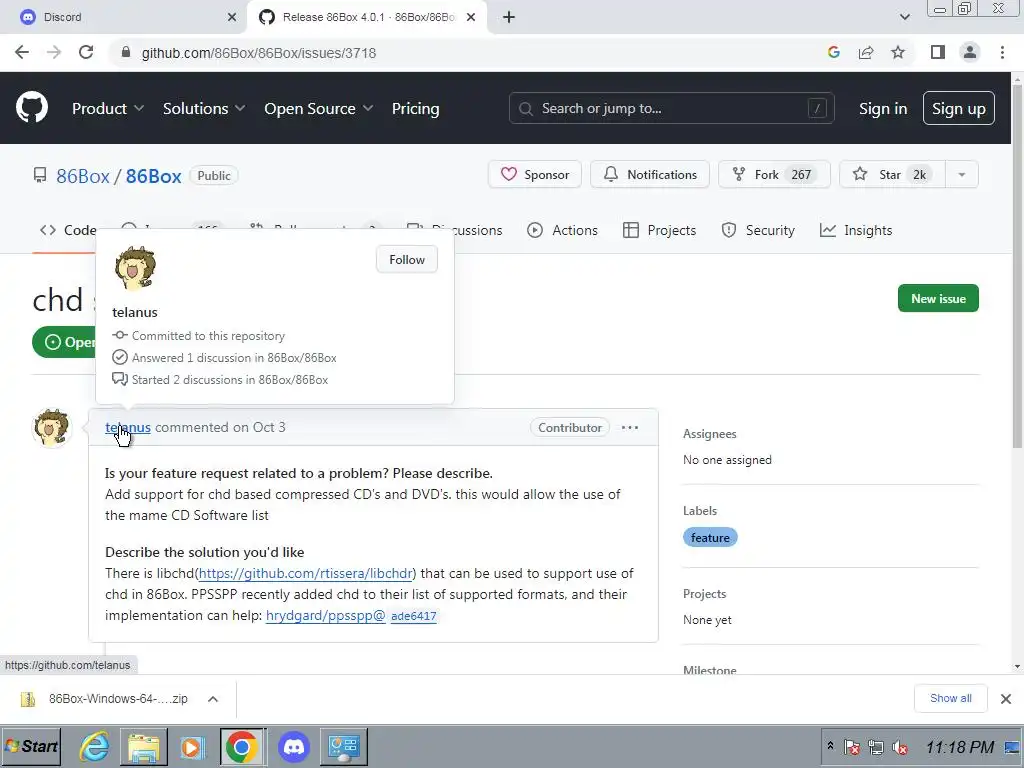Expand the star lists dropdown arrow
1024x768 pixels.
tap(961, 174)
